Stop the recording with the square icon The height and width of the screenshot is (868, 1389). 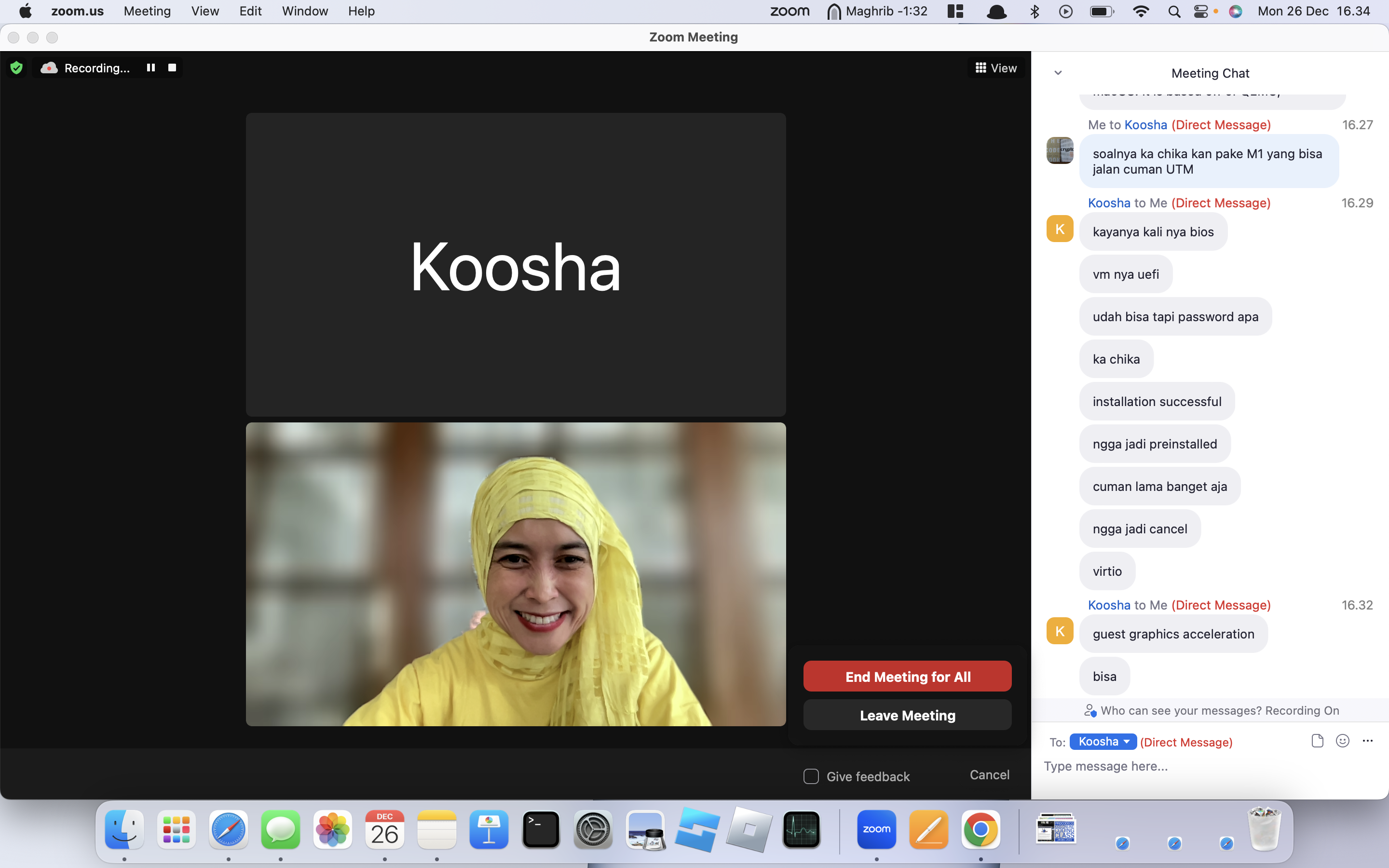[172, 68]
